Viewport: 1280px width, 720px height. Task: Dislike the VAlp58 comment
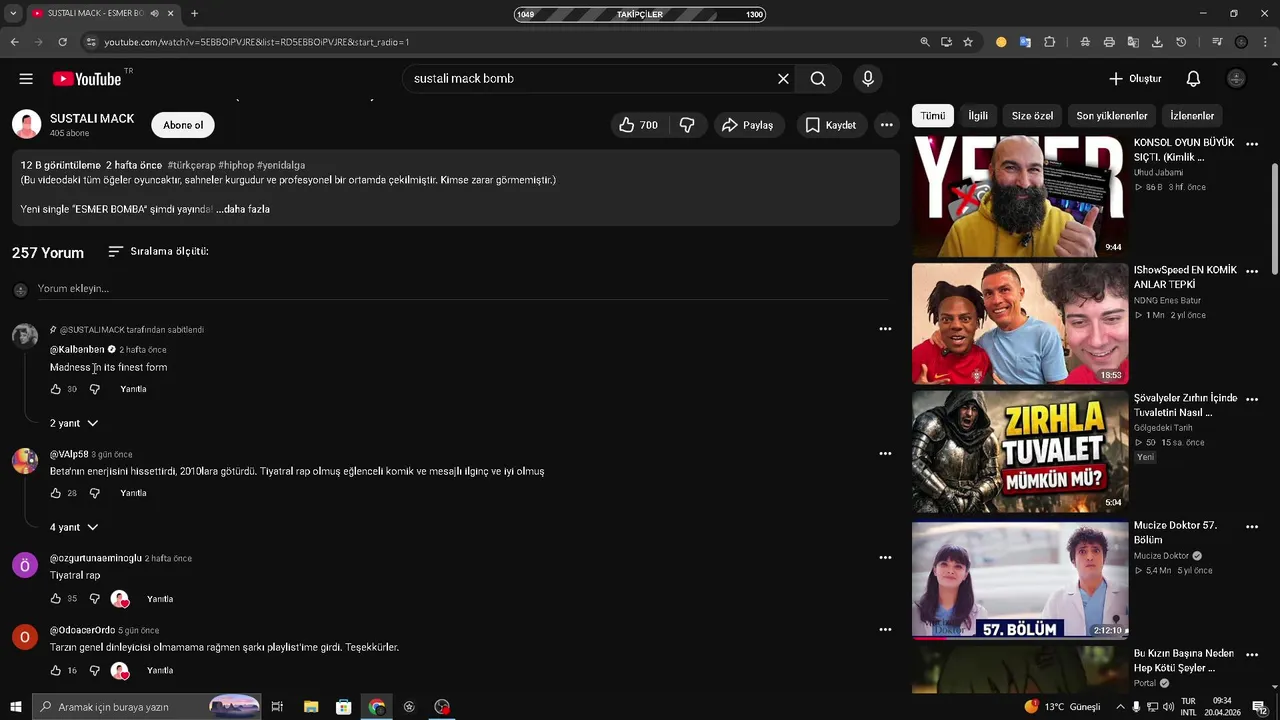point(95,493)
